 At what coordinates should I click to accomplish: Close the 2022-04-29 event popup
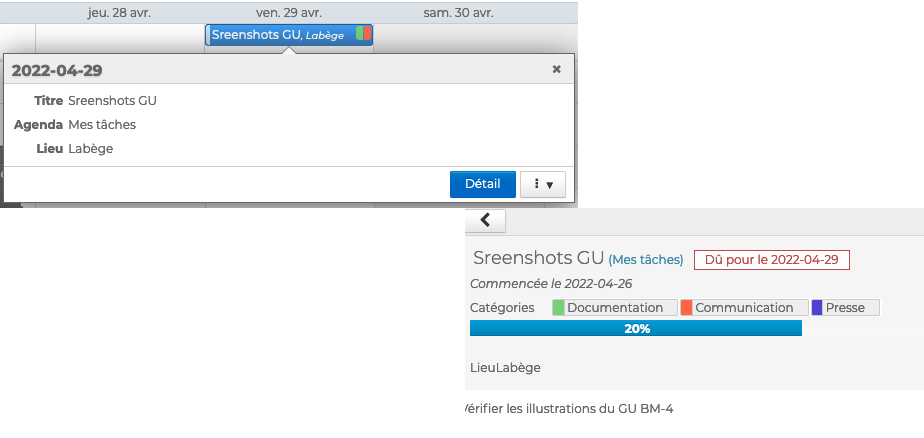pyautogui.click(x=556, y=70)
